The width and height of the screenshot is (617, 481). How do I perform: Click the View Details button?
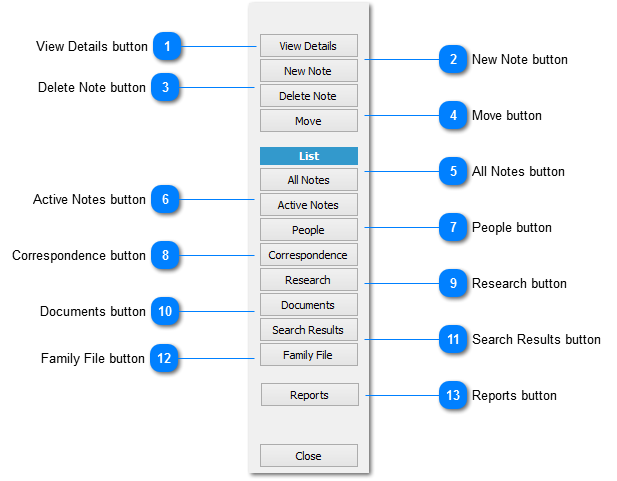click(308, 46)
